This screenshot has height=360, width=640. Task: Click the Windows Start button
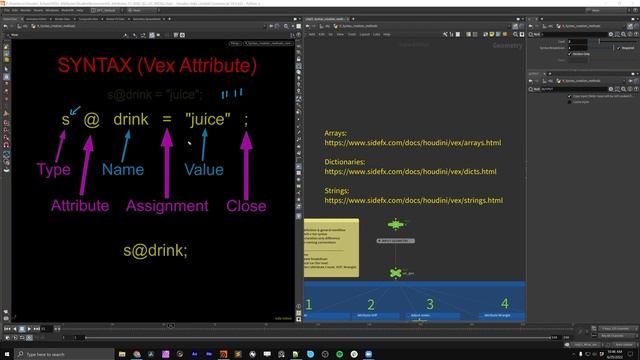7,354
